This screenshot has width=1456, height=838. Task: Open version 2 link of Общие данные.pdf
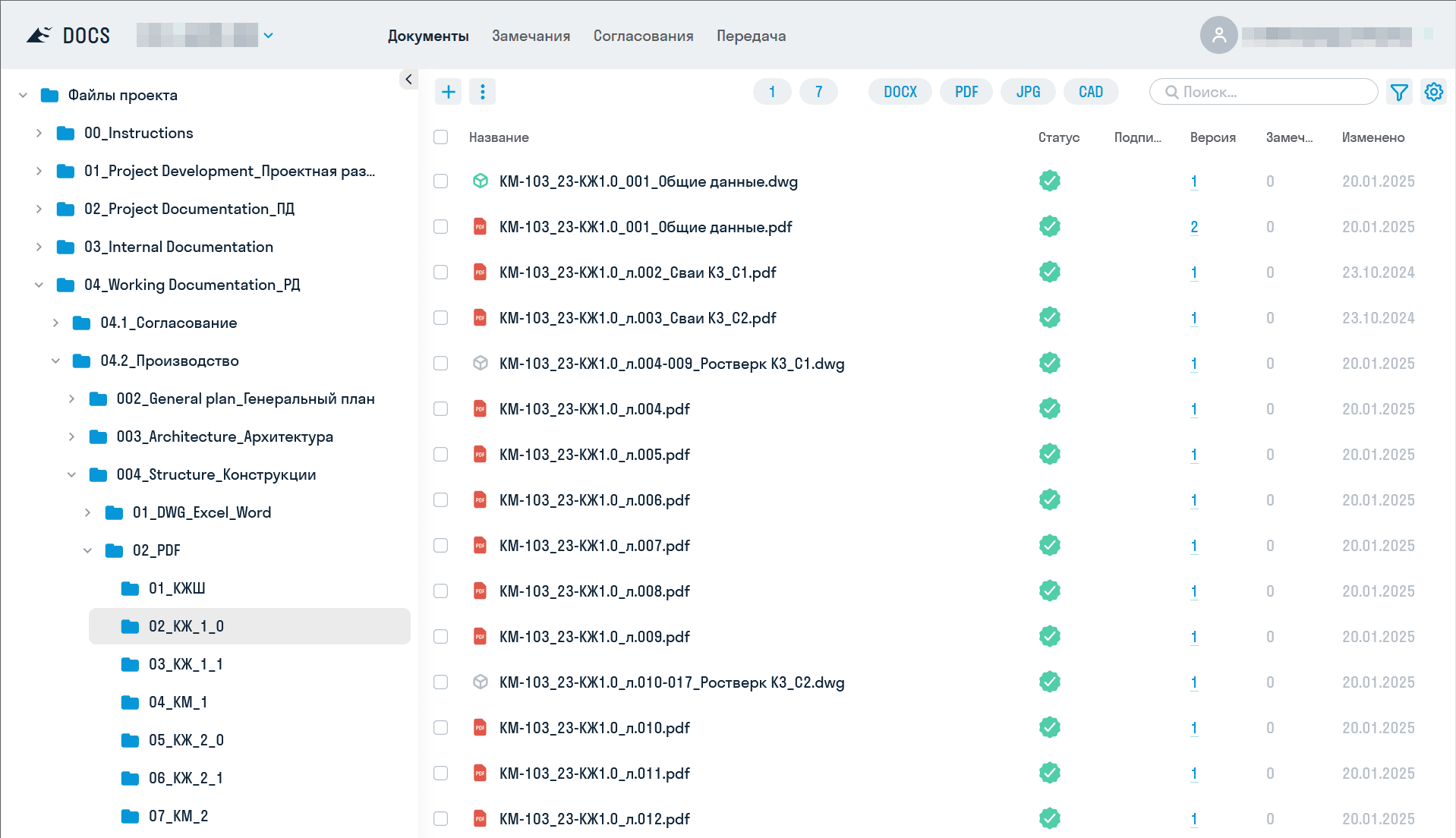(x=1194, y=227)
